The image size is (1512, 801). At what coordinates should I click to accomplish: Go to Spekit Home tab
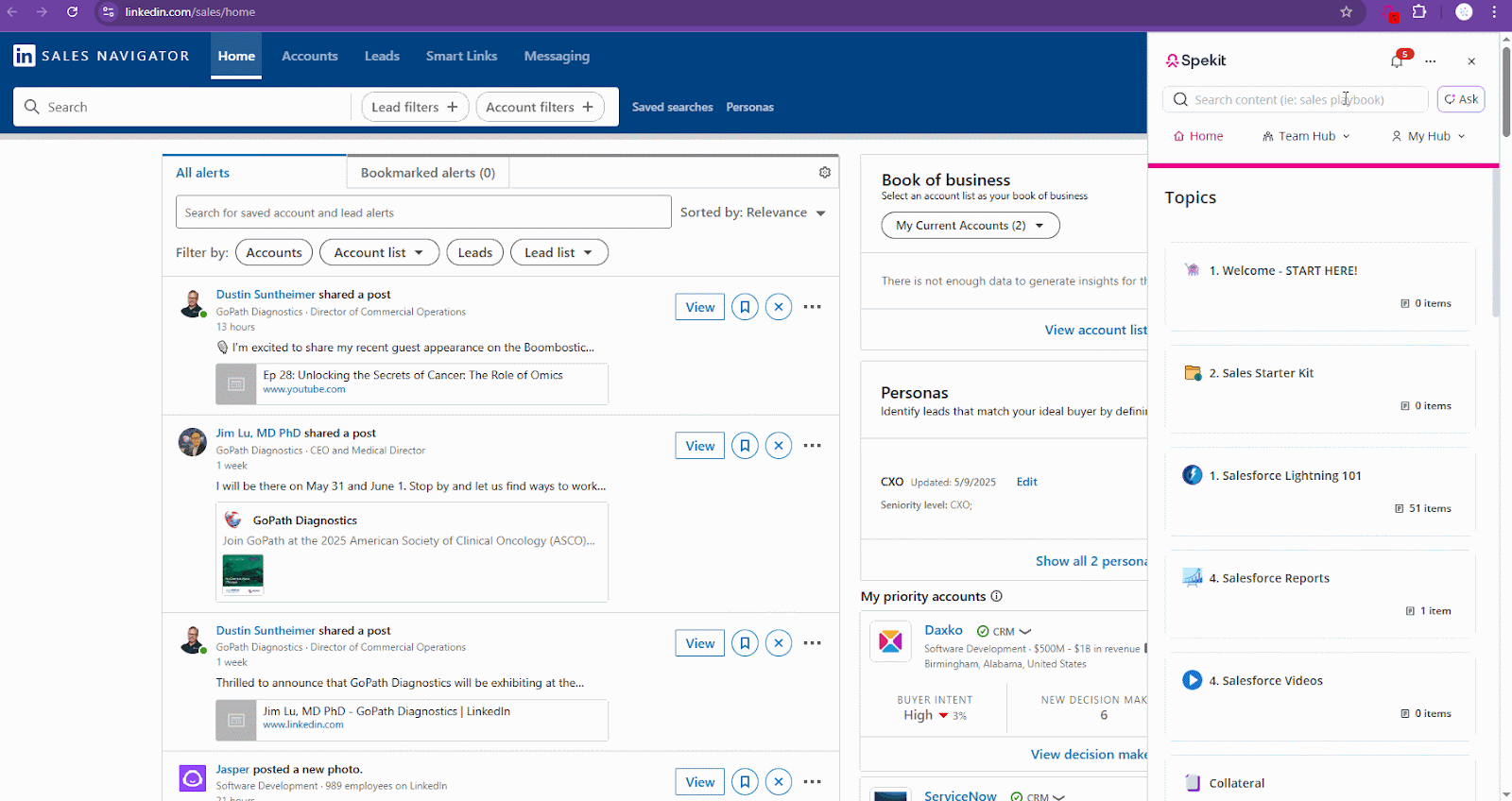(1198, 136)
